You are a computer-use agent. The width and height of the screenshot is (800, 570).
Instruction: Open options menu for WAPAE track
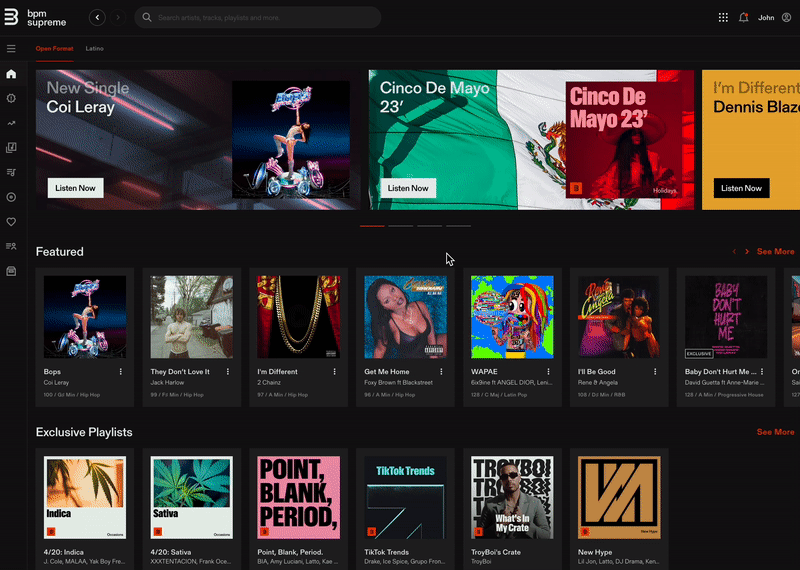pyautogui.click(x=548, y=371)
